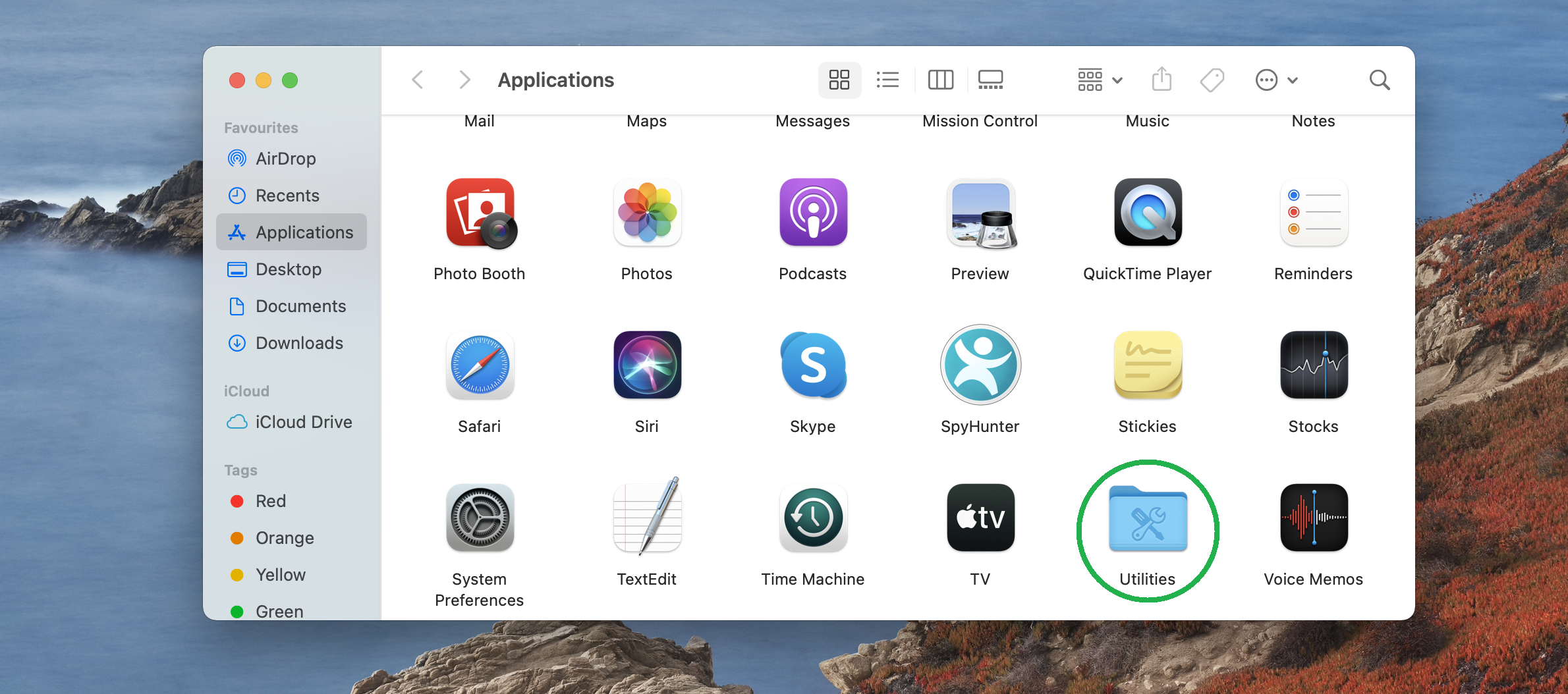Screen dimensions: 1568x694
Task: Switch to icon grid view
Action: [x=839, y=80]
